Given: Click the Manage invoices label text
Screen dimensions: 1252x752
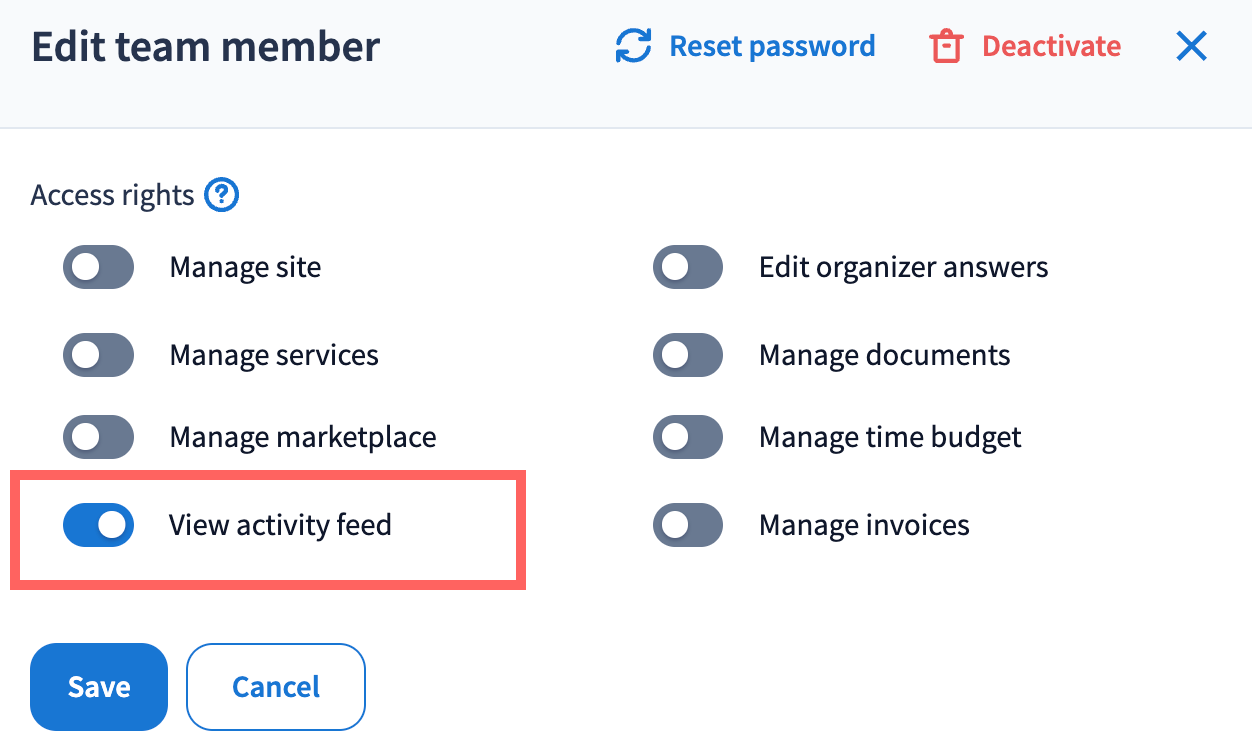Looking at the screenshot, I should (864, 525).
